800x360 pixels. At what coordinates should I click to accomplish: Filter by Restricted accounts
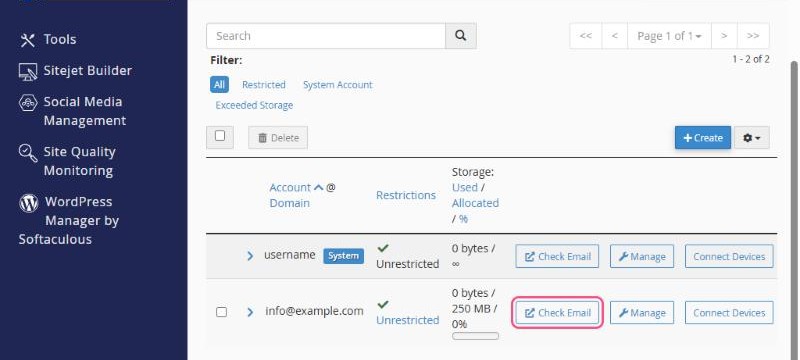pos(264,85)
